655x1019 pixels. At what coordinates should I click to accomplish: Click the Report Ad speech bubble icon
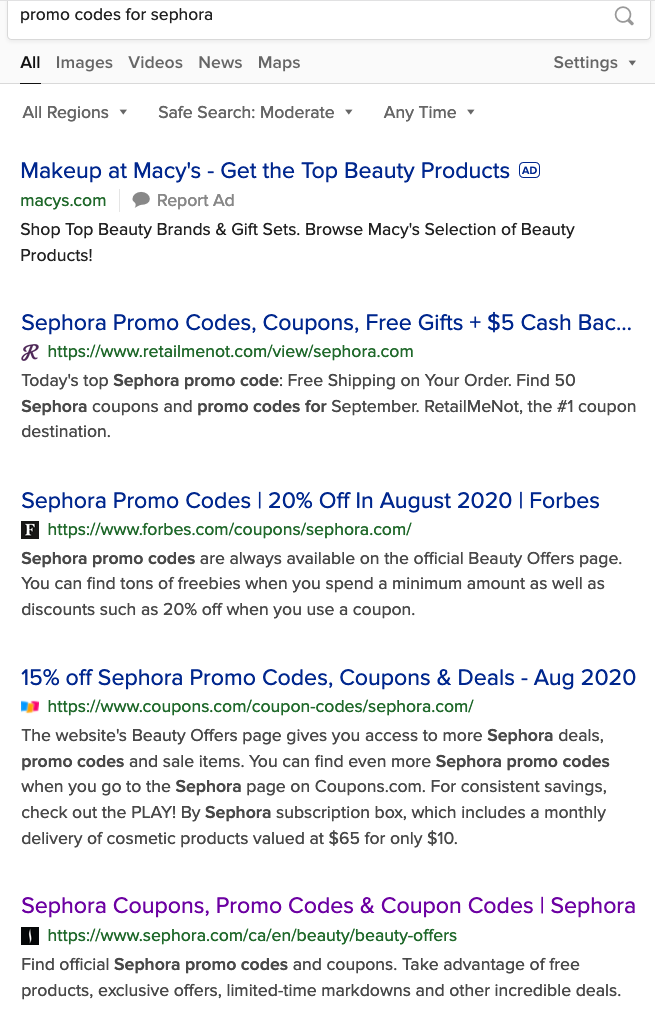pos(141,200)
